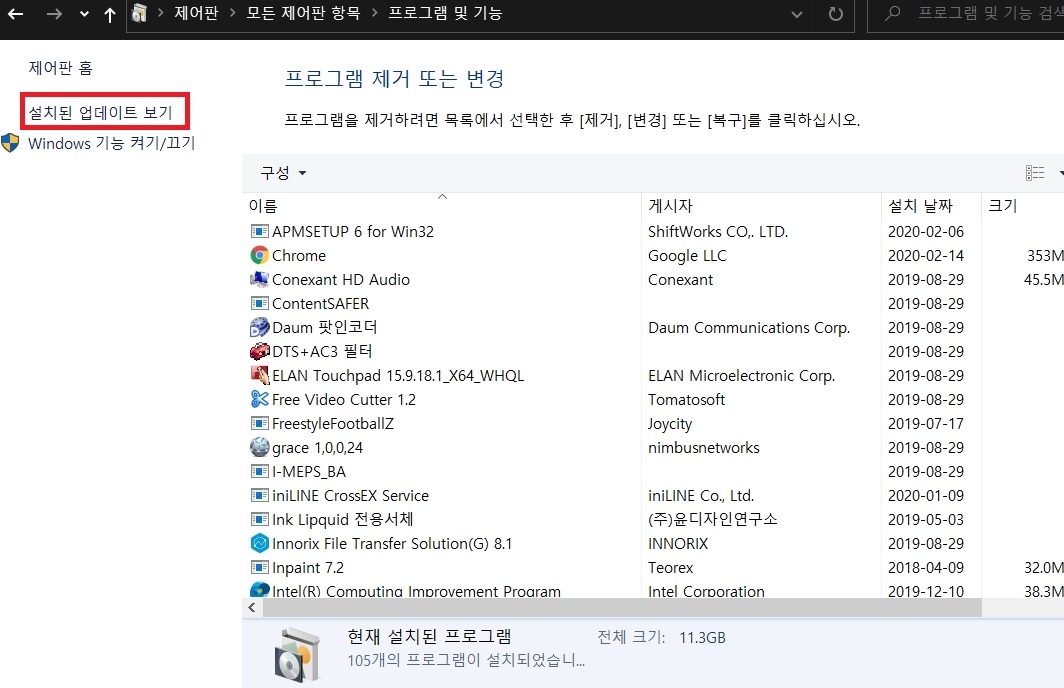The height and width of the screenshot is (688, 1064).
Task: Select the Conexant HD Audio icon
Action: (259, 280)
